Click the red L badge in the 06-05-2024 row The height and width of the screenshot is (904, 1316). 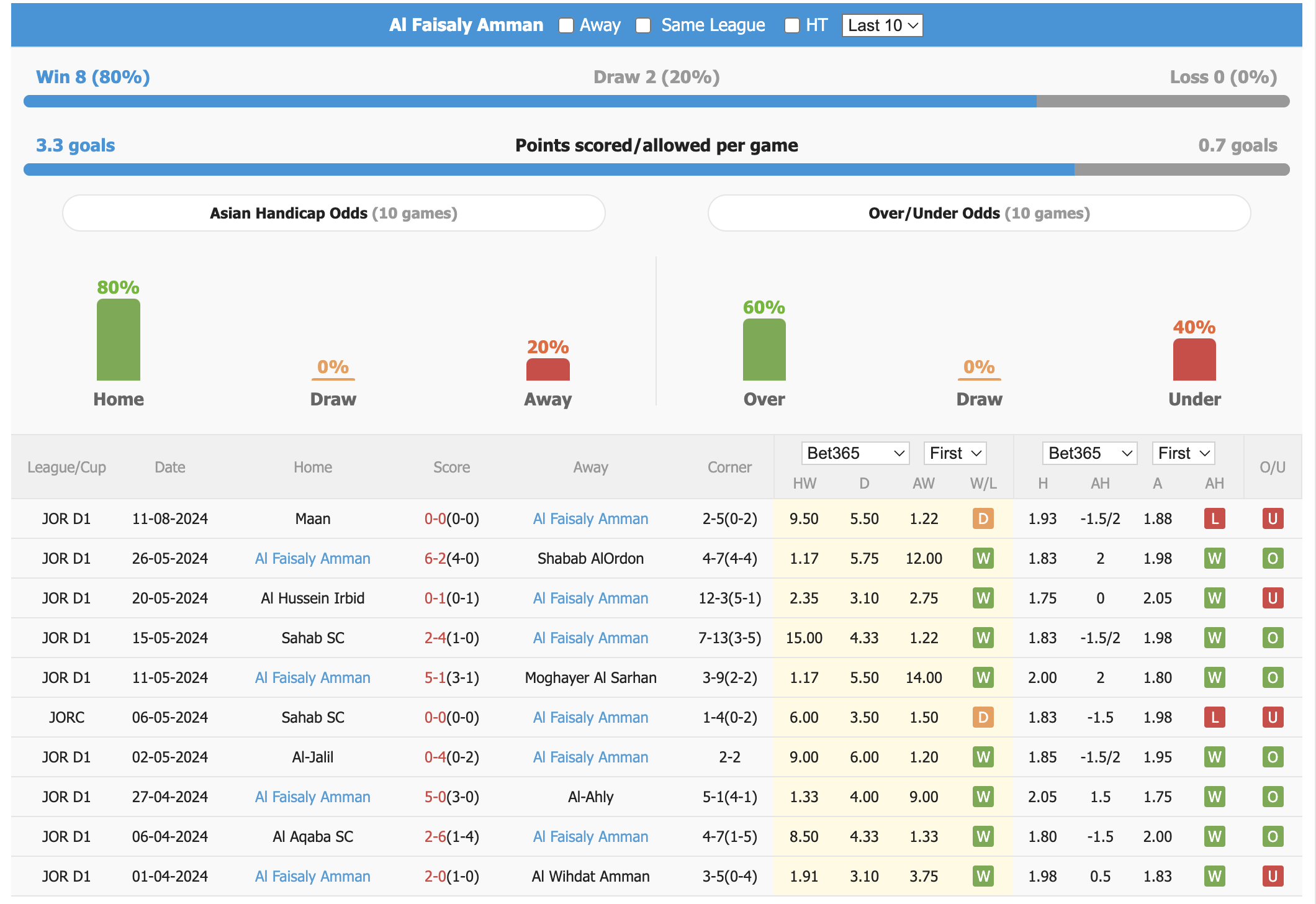pyautogui.click(x=1215, y=717)
